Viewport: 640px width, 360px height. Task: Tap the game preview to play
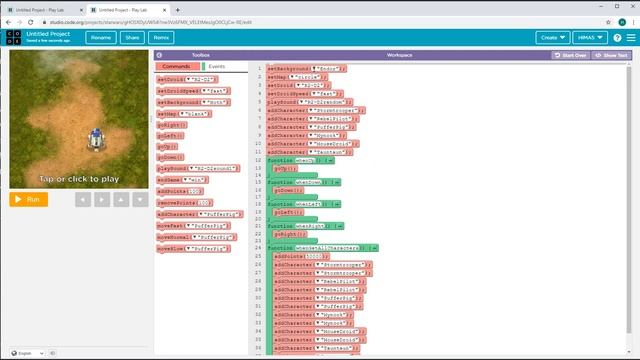[x=79, y=119]
